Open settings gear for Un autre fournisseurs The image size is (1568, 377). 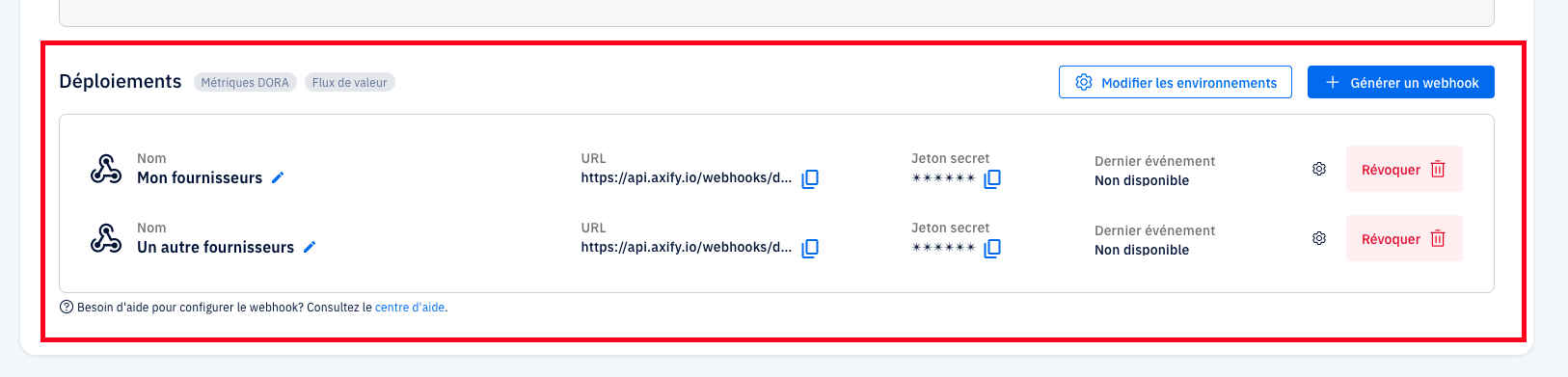tap(1319, 238)
